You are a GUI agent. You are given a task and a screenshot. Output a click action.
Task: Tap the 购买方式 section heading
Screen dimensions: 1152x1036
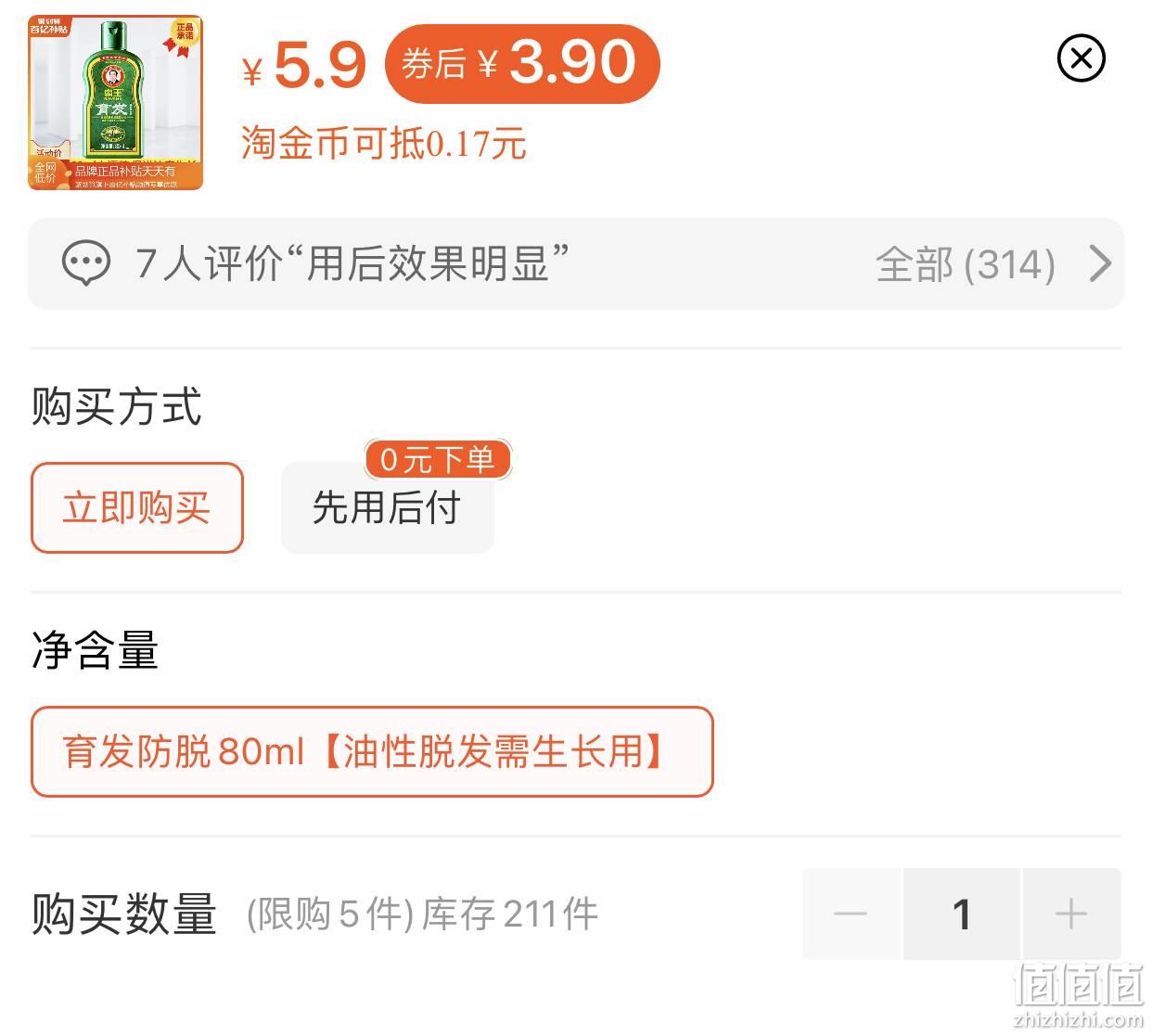pos(117,407)
